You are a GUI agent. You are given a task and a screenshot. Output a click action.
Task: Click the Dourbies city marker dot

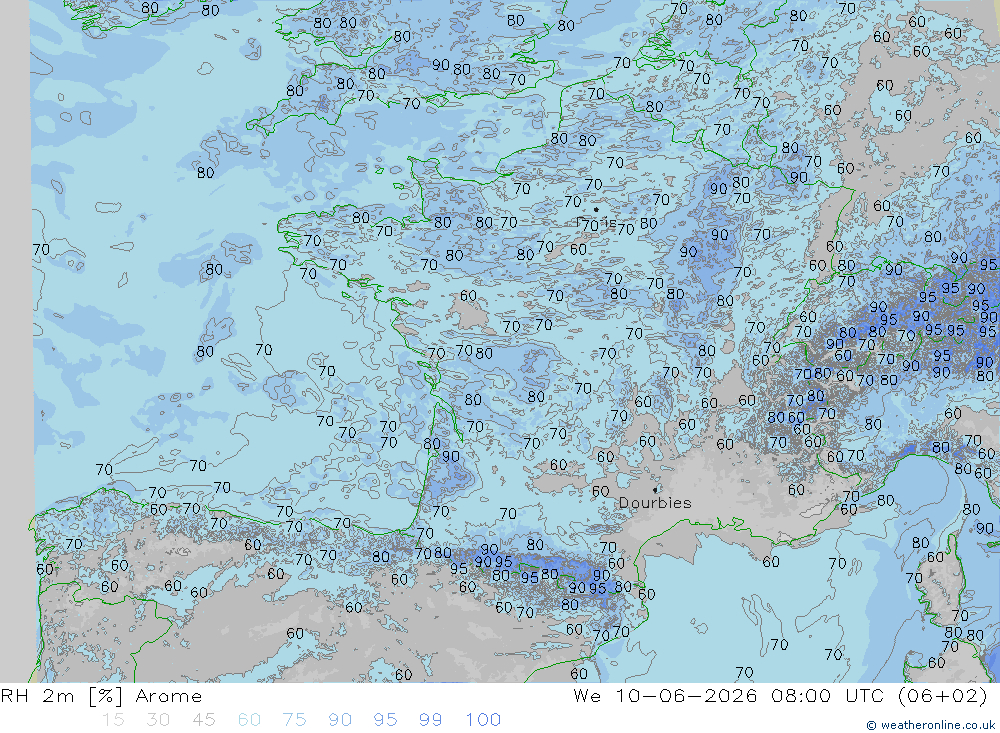click(656, 489)
